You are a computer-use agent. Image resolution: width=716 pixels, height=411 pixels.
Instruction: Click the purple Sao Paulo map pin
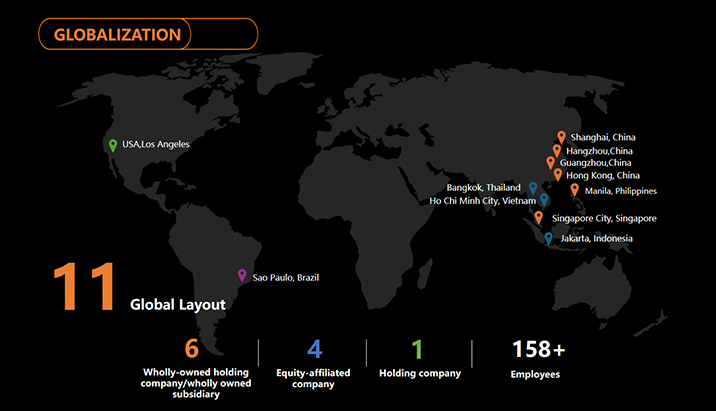click(242, 275)
